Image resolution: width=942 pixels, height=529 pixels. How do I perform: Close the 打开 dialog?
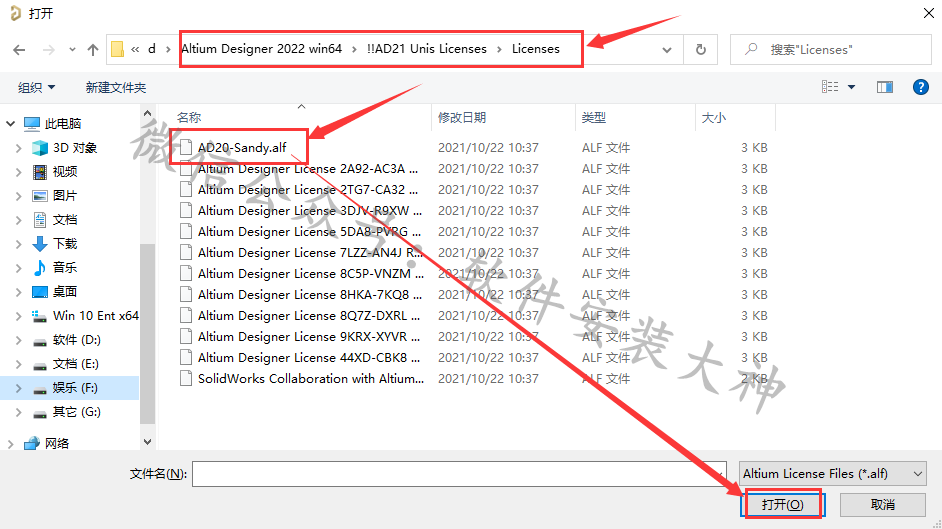(x=928, y=13)
